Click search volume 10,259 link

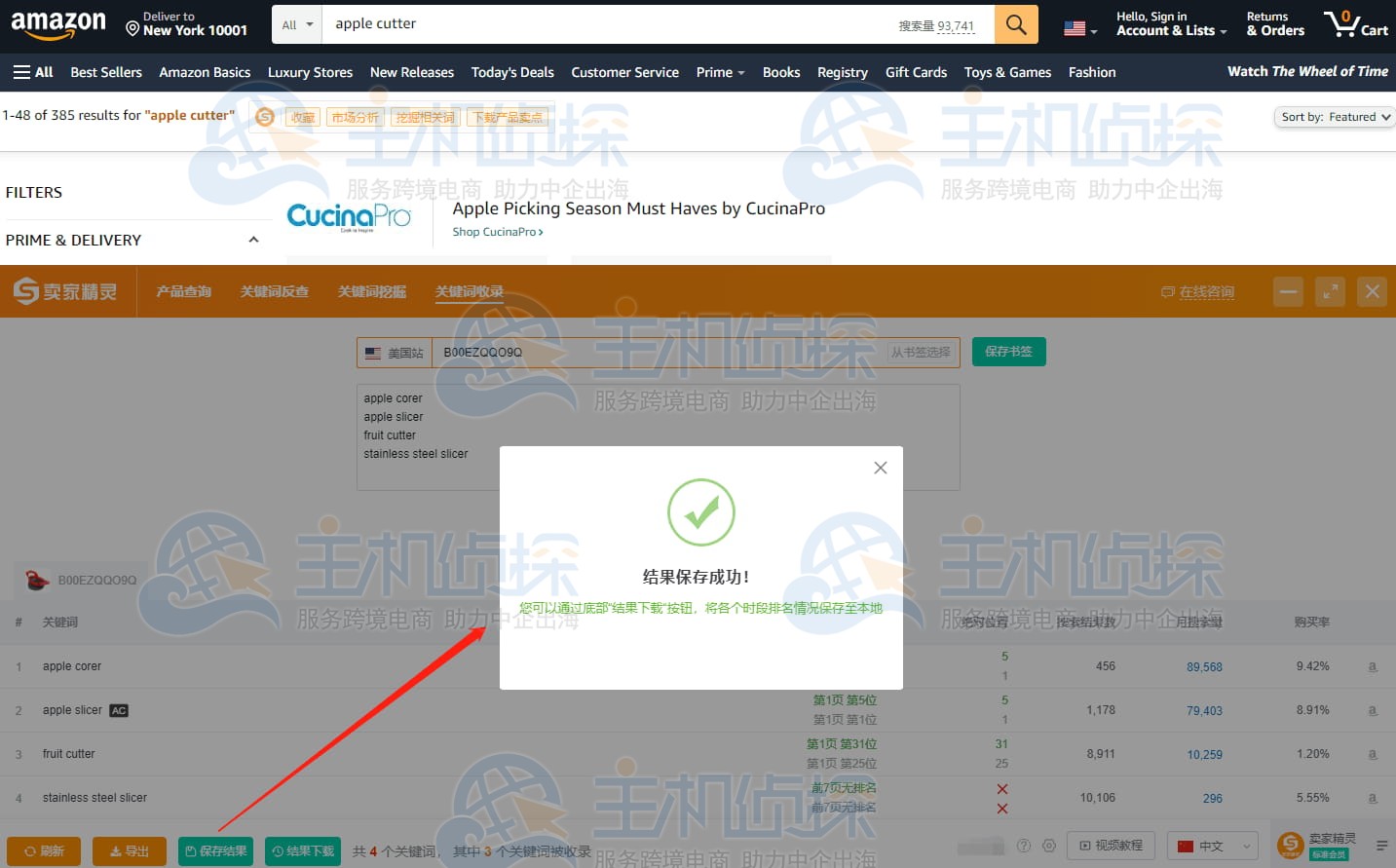click(x=1204, y=755)
